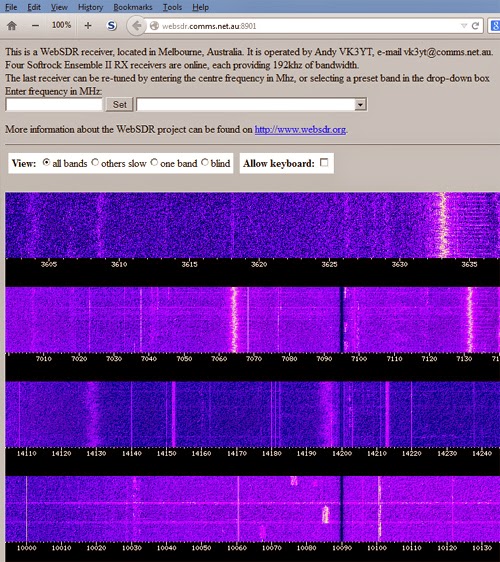Viewport: 500px width, 562px height.
Task: Reset zoom via 100% label
Action: tap(61, 25)
